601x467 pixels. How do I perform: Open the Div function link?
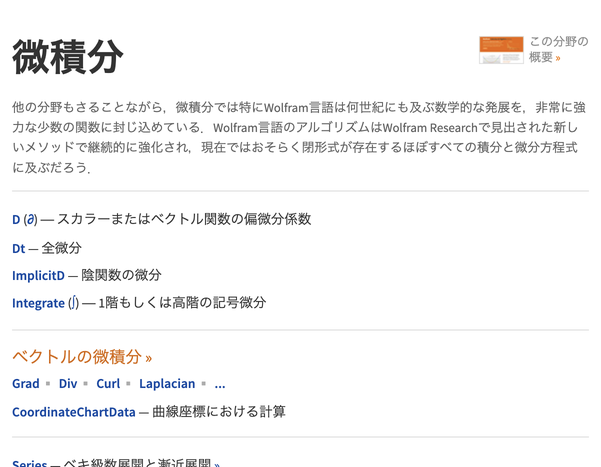[x=68, y=384]
